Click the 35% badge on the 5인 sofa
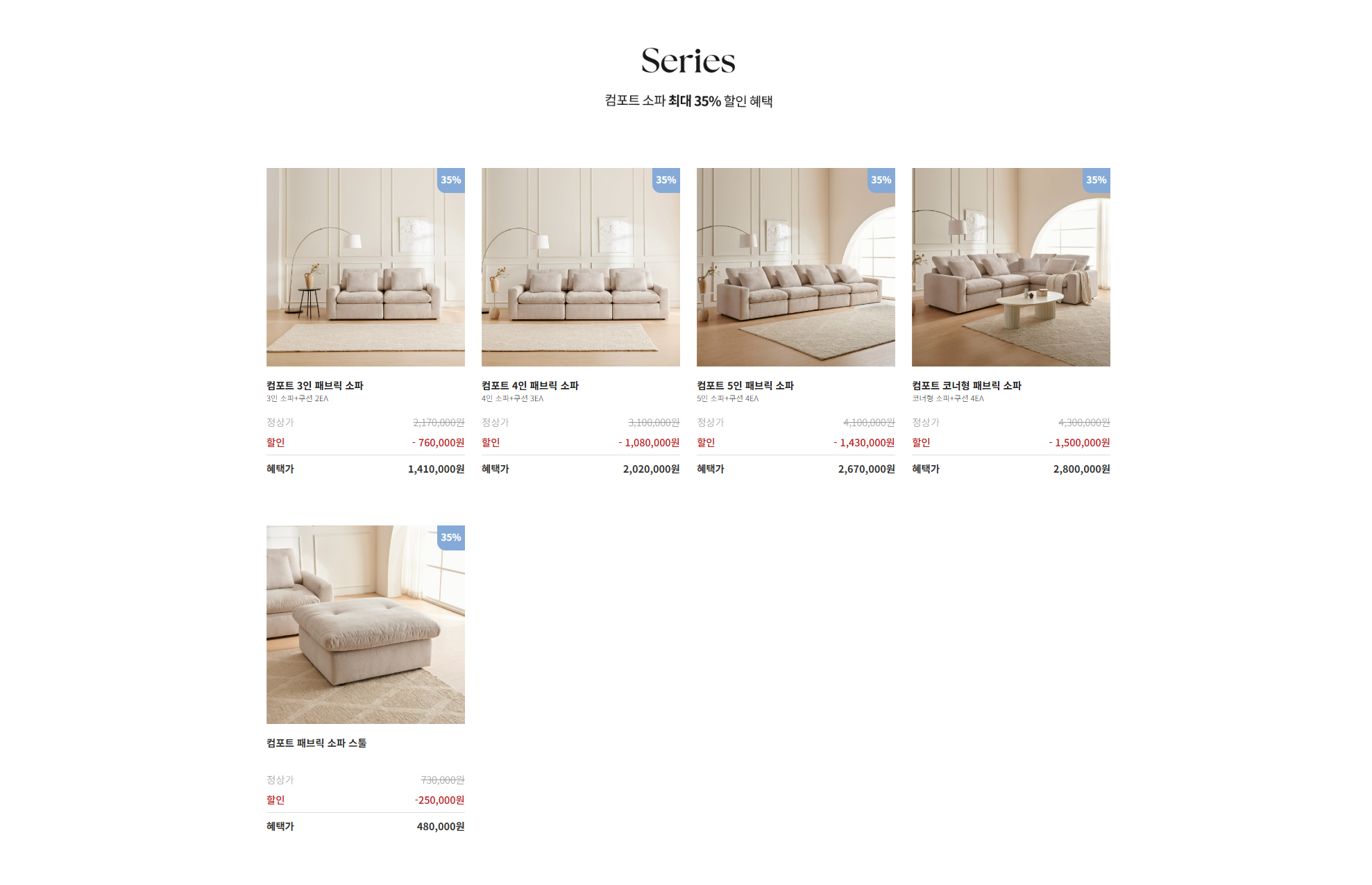Image resolution: width=1372 pixels, height=885 pixels. click(881, 180)
